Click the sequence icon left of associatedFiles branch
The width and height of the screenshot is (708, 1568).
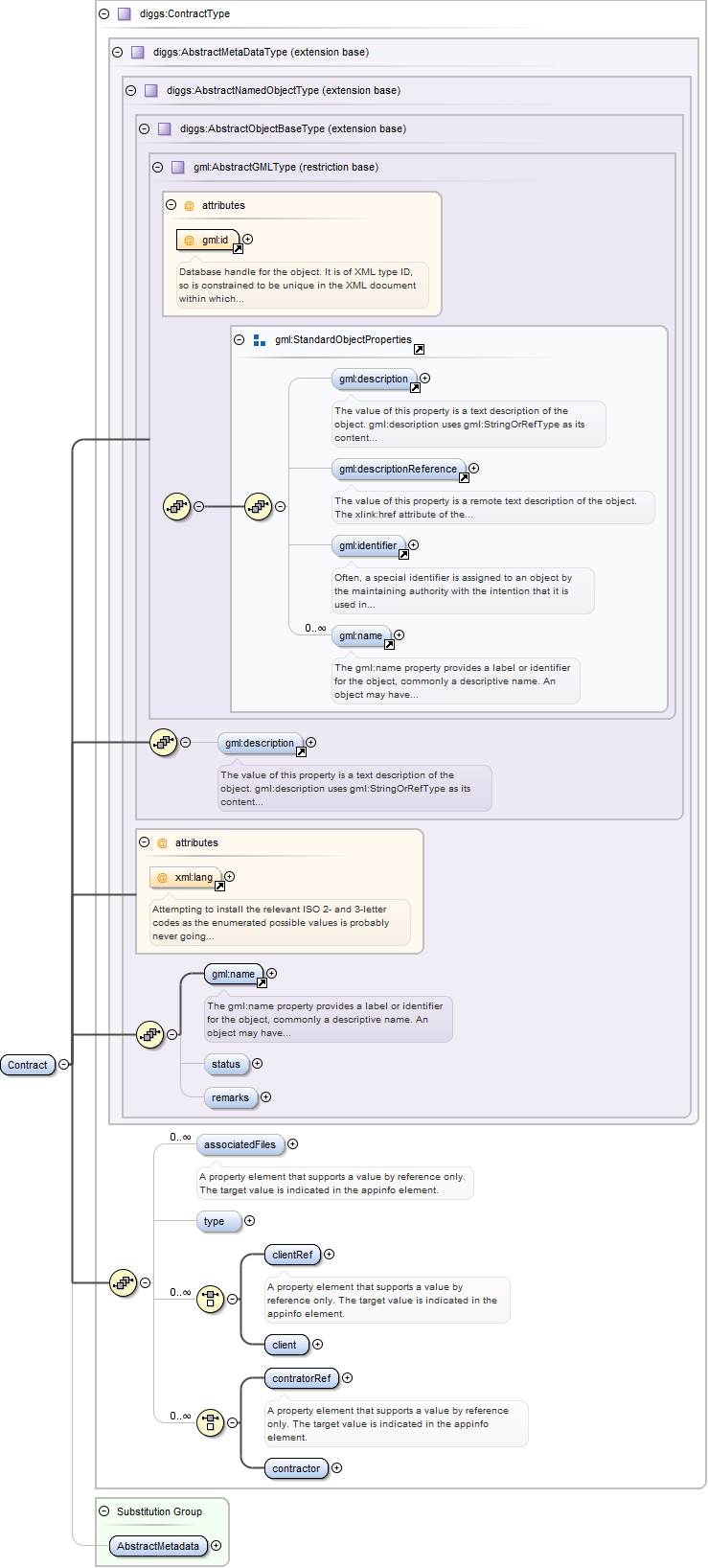[123, 1282]
